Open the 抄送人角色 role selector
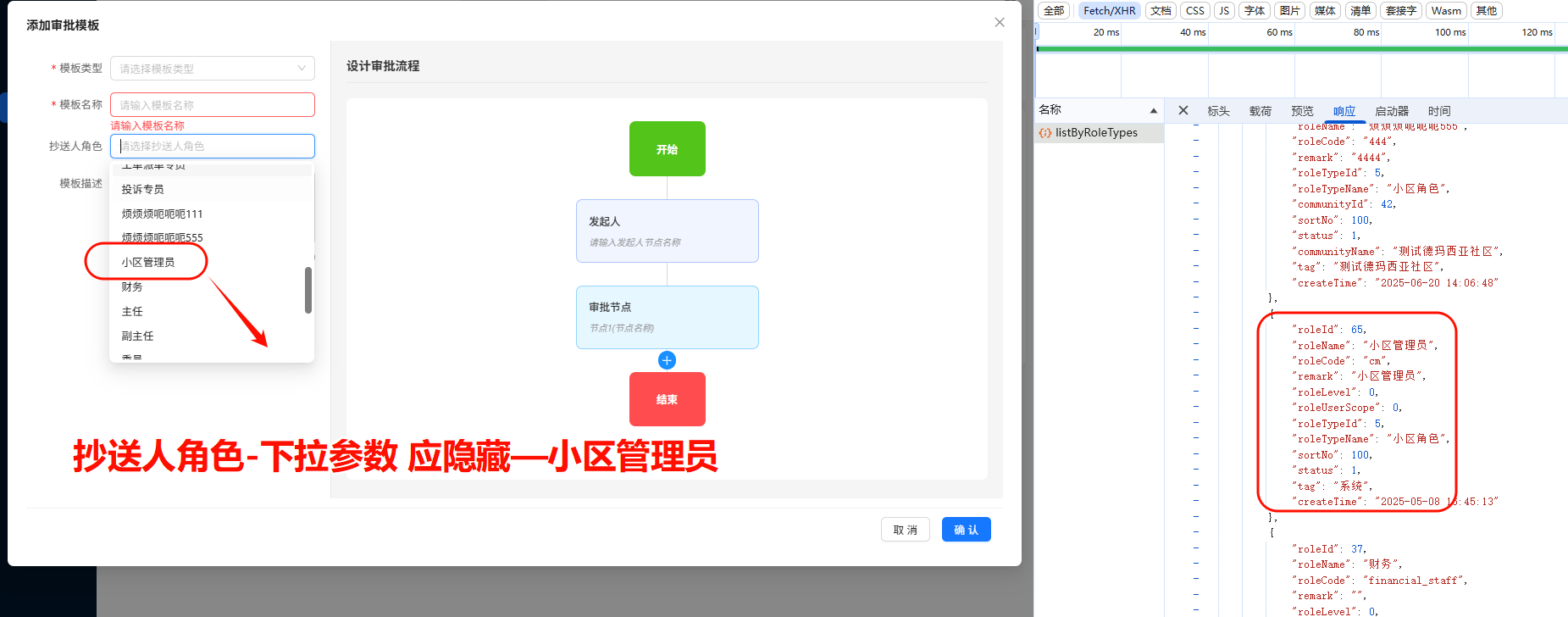Viewport: 1568px width, 617px height. [x=212, y=146]
